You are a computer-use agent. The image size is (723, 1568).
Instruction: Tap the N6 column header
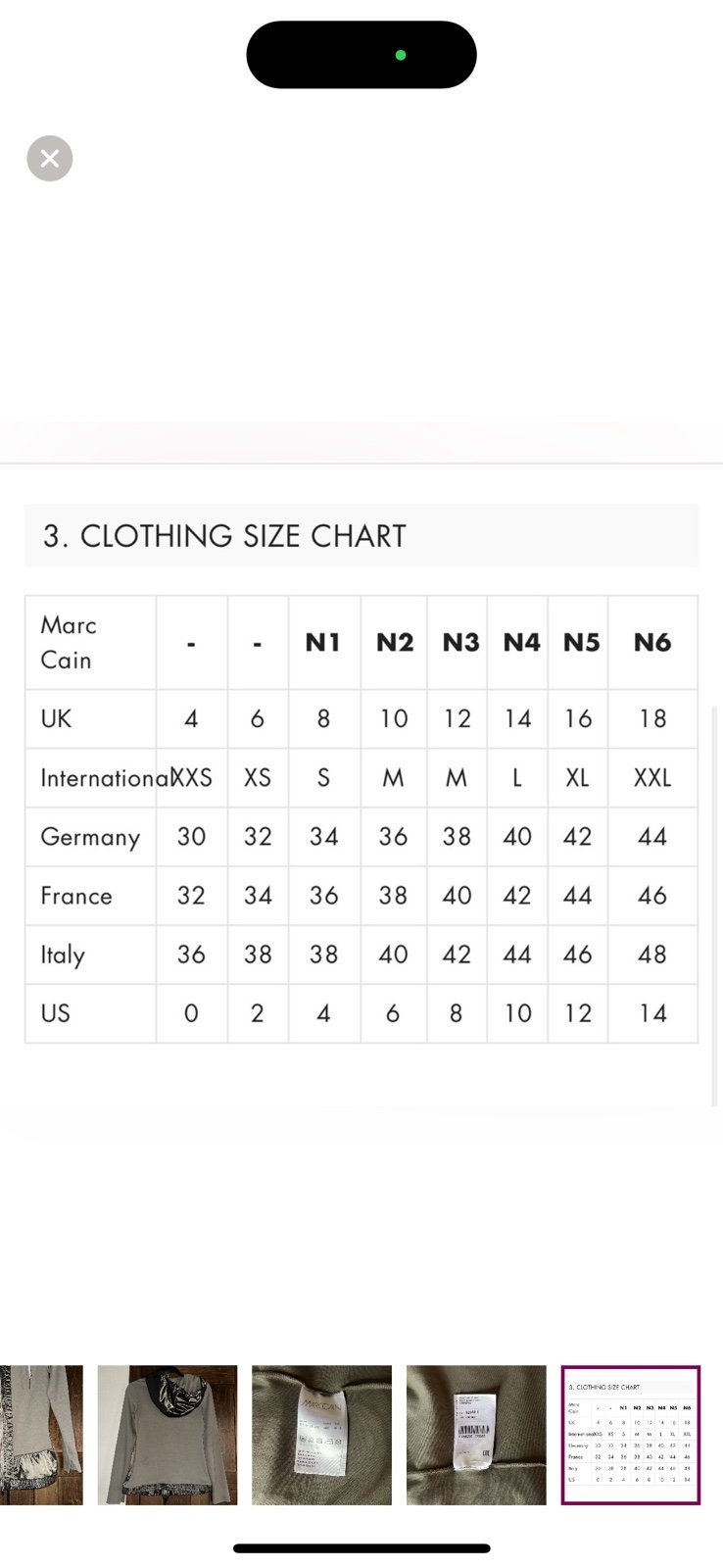652,643
